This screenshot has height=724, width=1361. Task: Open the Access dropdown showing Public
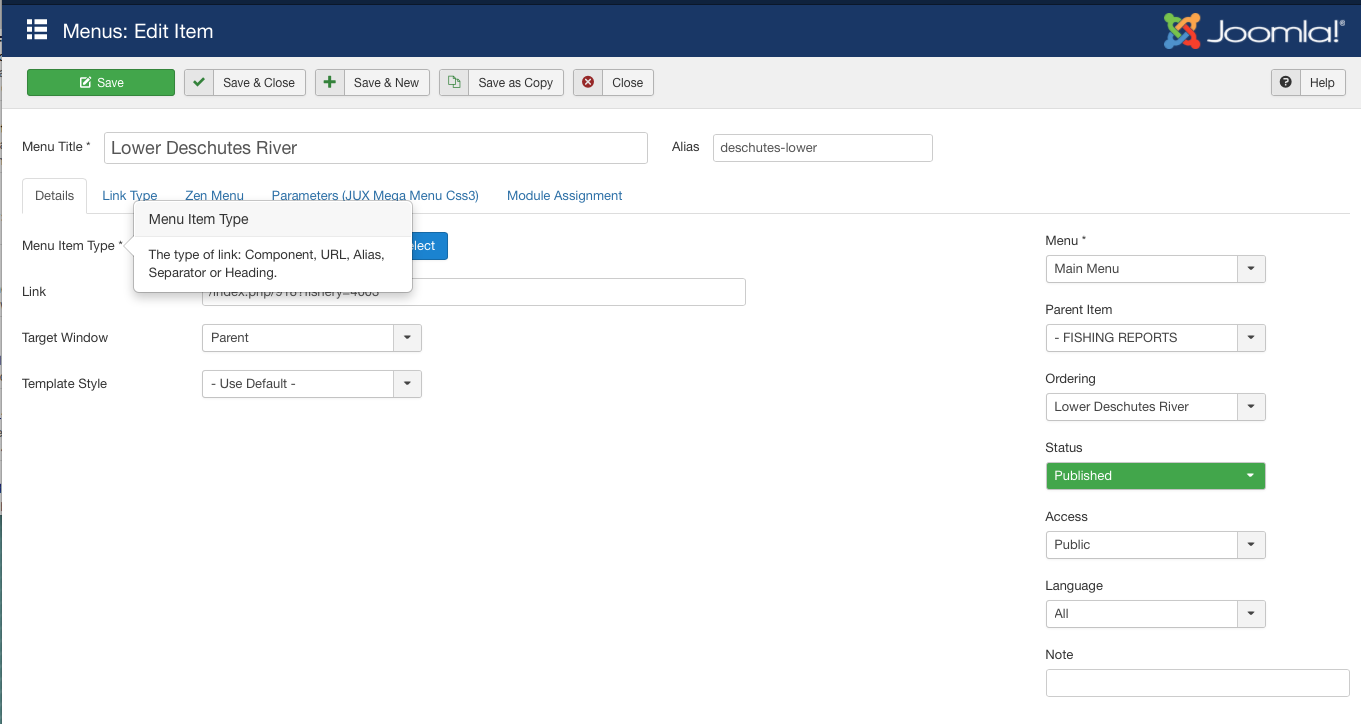[x=1156, y=545]
